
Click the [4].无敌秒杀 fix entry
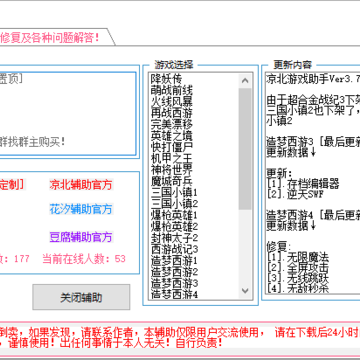[297, 289]
